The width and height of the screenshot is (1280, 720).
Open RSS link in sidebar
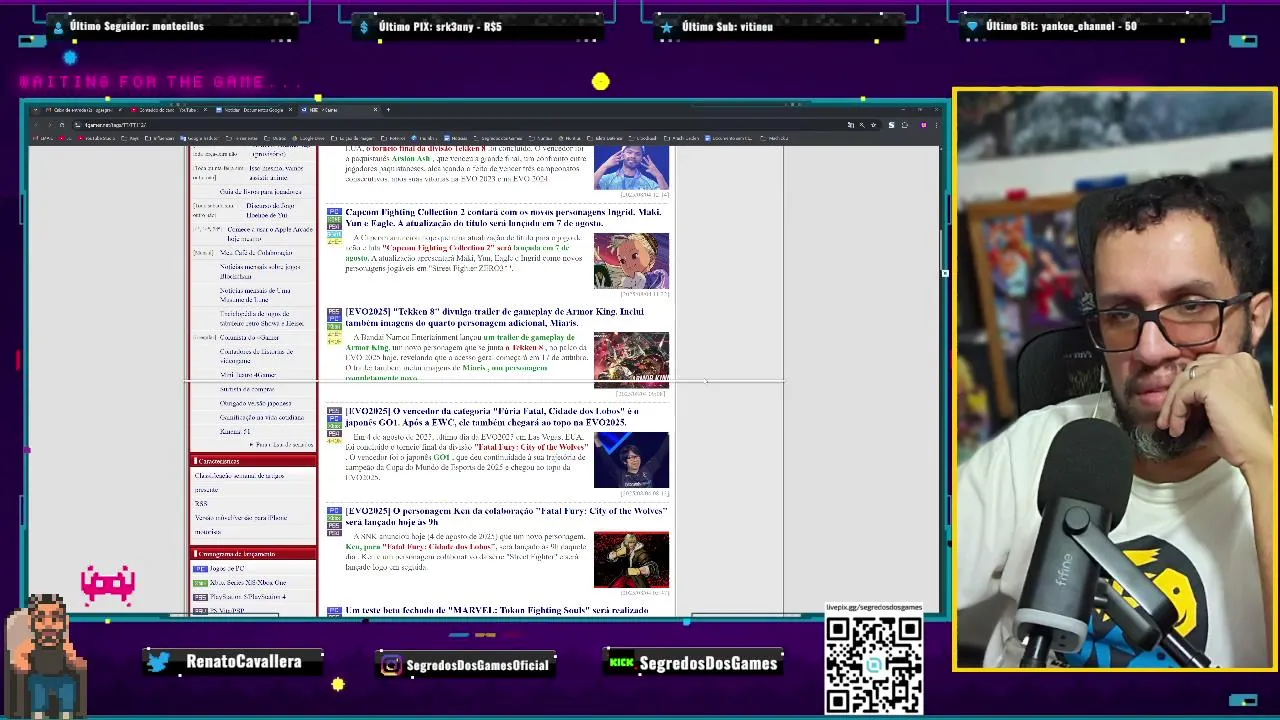point(201,504)
